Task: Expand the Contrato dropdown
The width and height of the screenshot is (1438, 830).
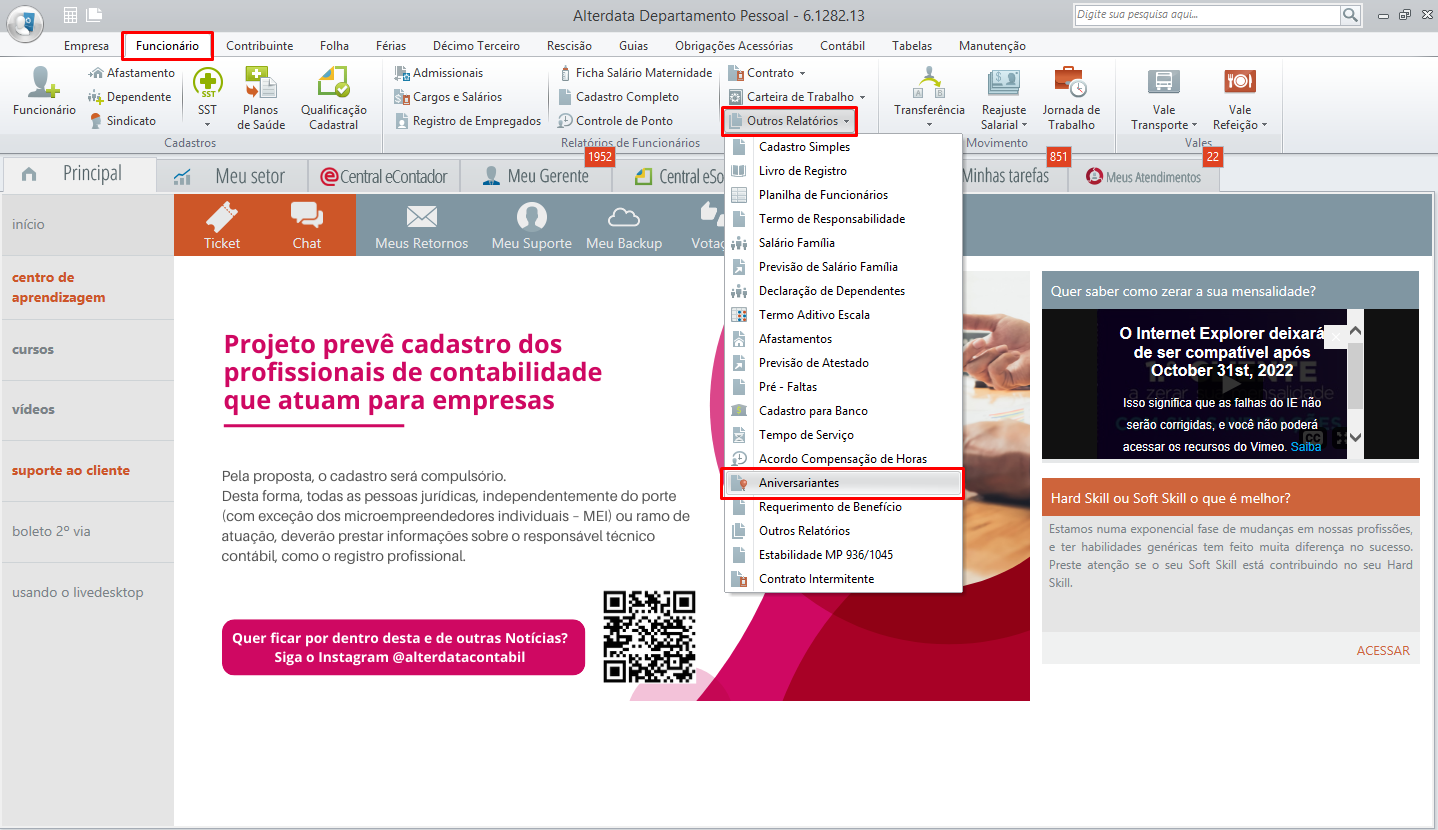Action: (x=801, y=73)
